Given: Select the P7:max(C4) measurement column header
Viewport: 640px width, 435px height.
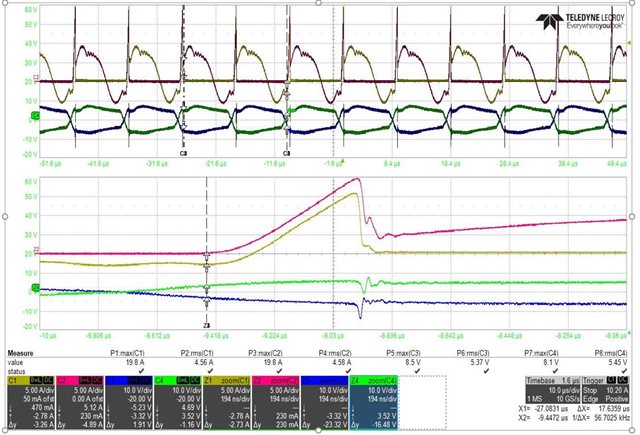Looking at the screenshot, I should pyautogui.click(x=541, y=353).
